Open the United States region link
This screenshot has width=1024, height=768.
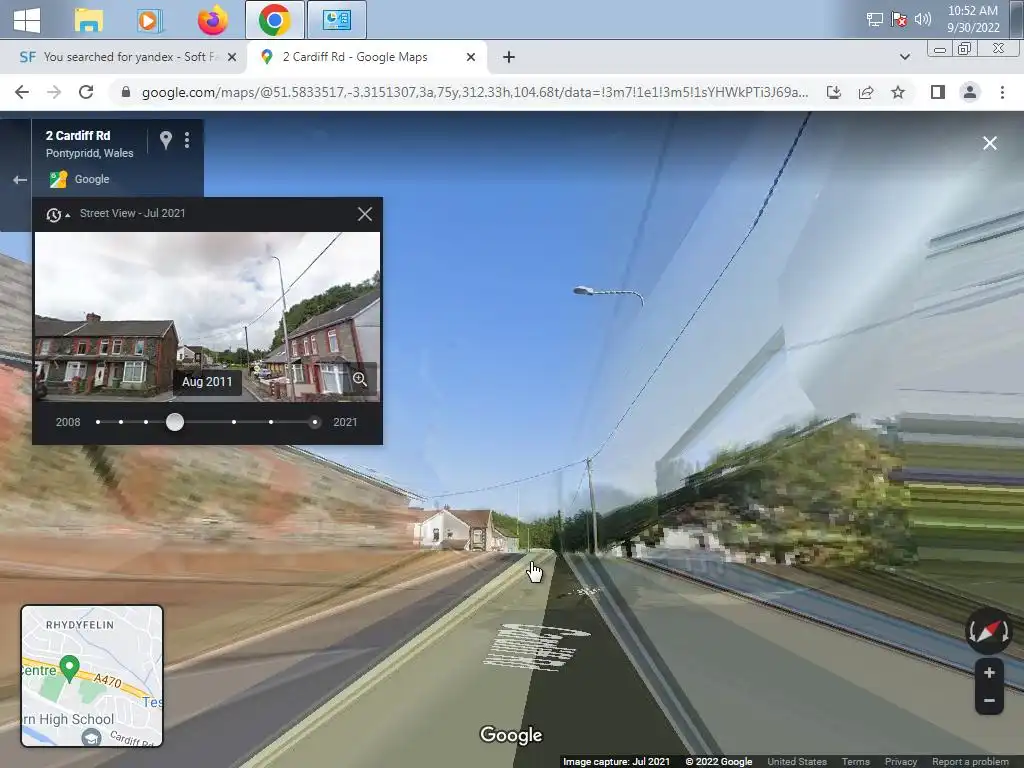pos(797,761)
